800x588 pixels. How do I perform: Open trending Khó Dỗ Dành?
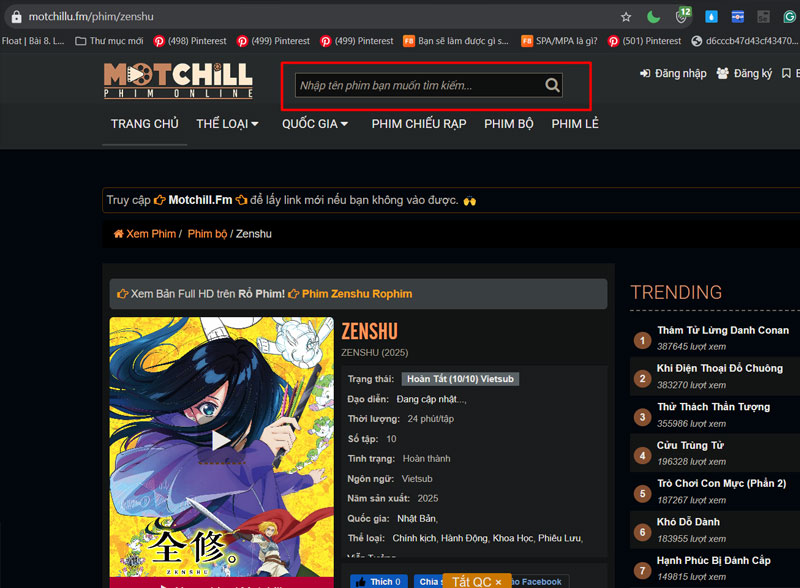[x=688, y=522]
